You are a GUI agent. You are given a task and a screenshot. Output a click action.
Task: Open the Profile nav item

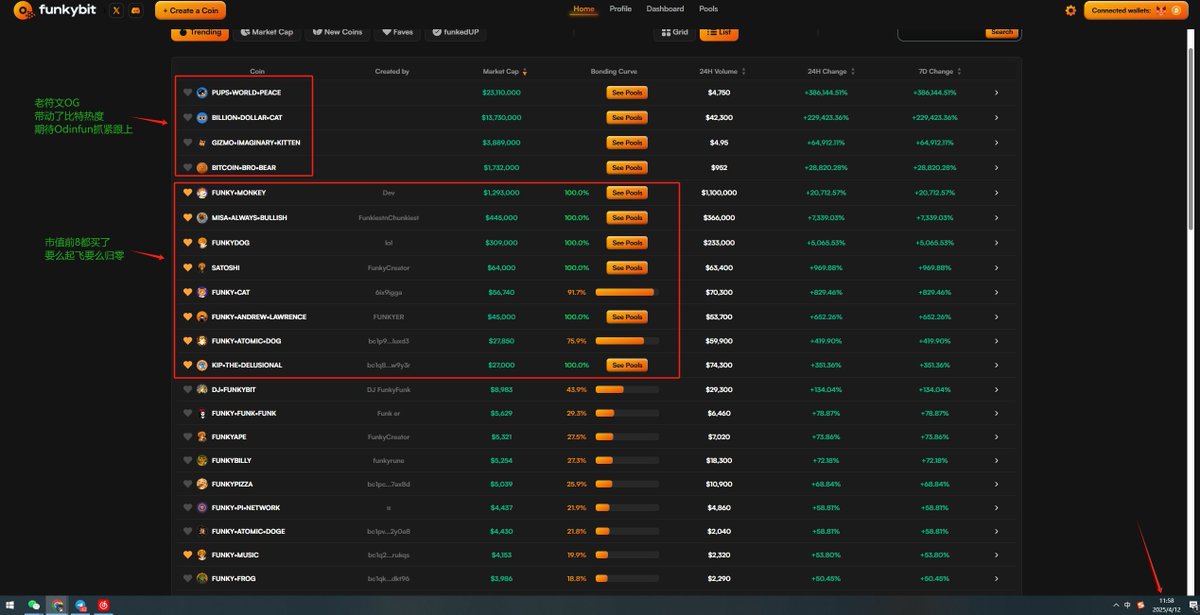(x=620, y=9)
